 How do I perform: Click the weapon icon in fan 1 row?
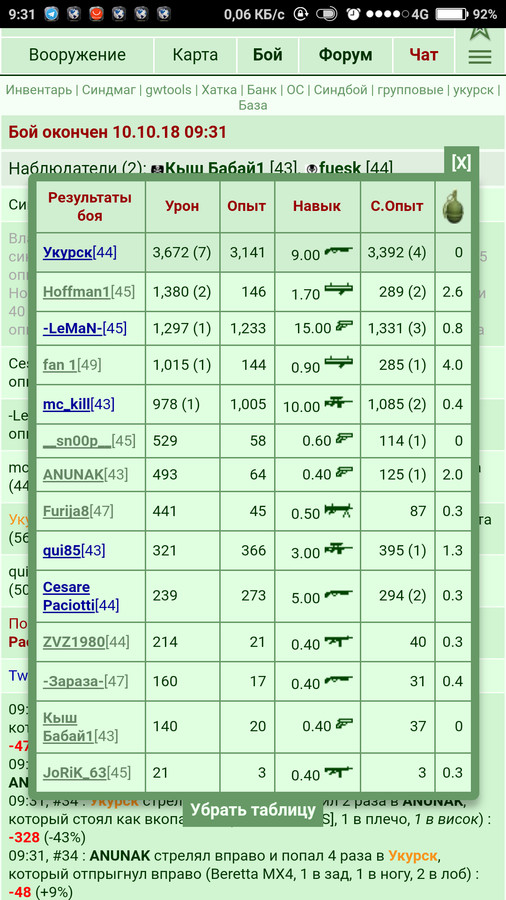[x=338, y=363]
